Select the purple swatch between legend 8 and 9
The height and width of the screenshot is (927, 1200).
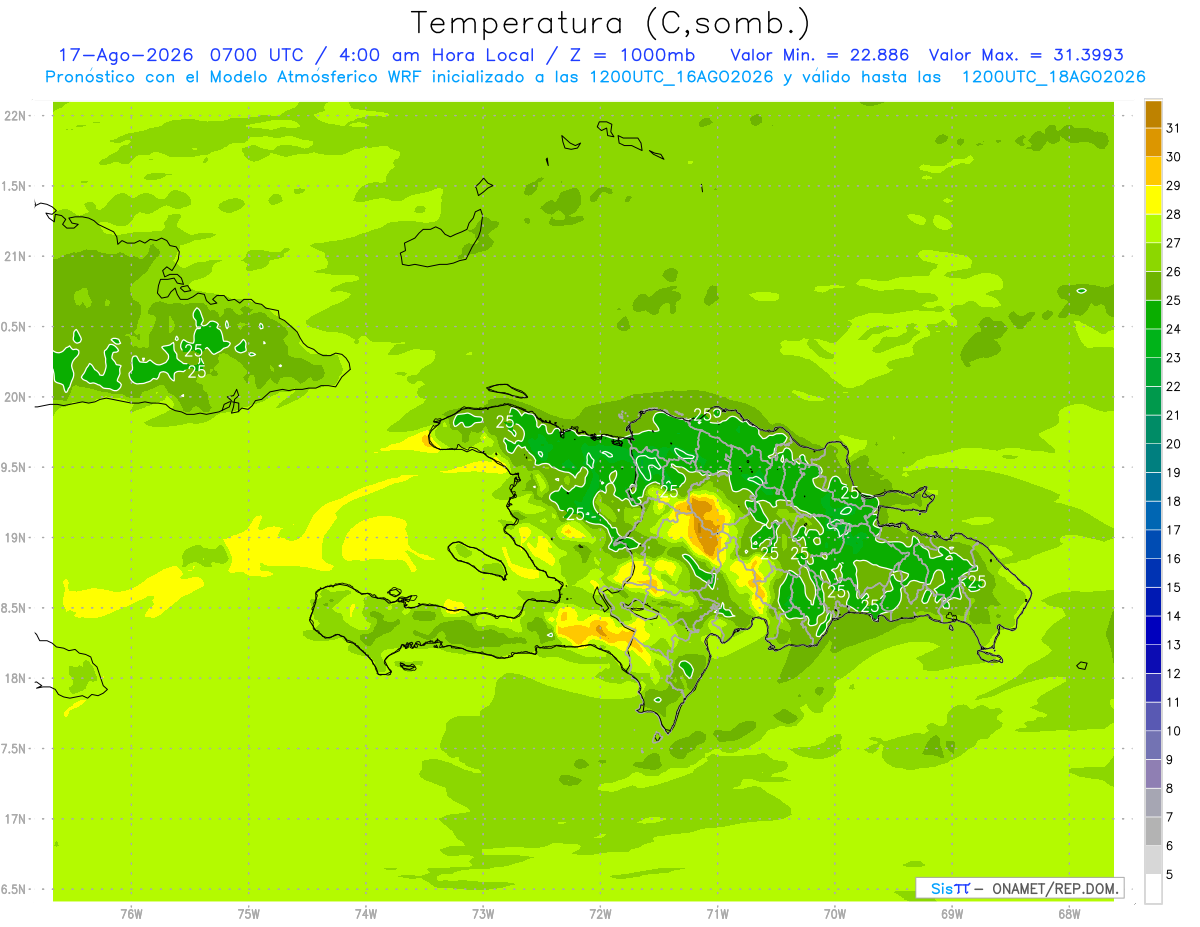click(x=1153, y=773)
